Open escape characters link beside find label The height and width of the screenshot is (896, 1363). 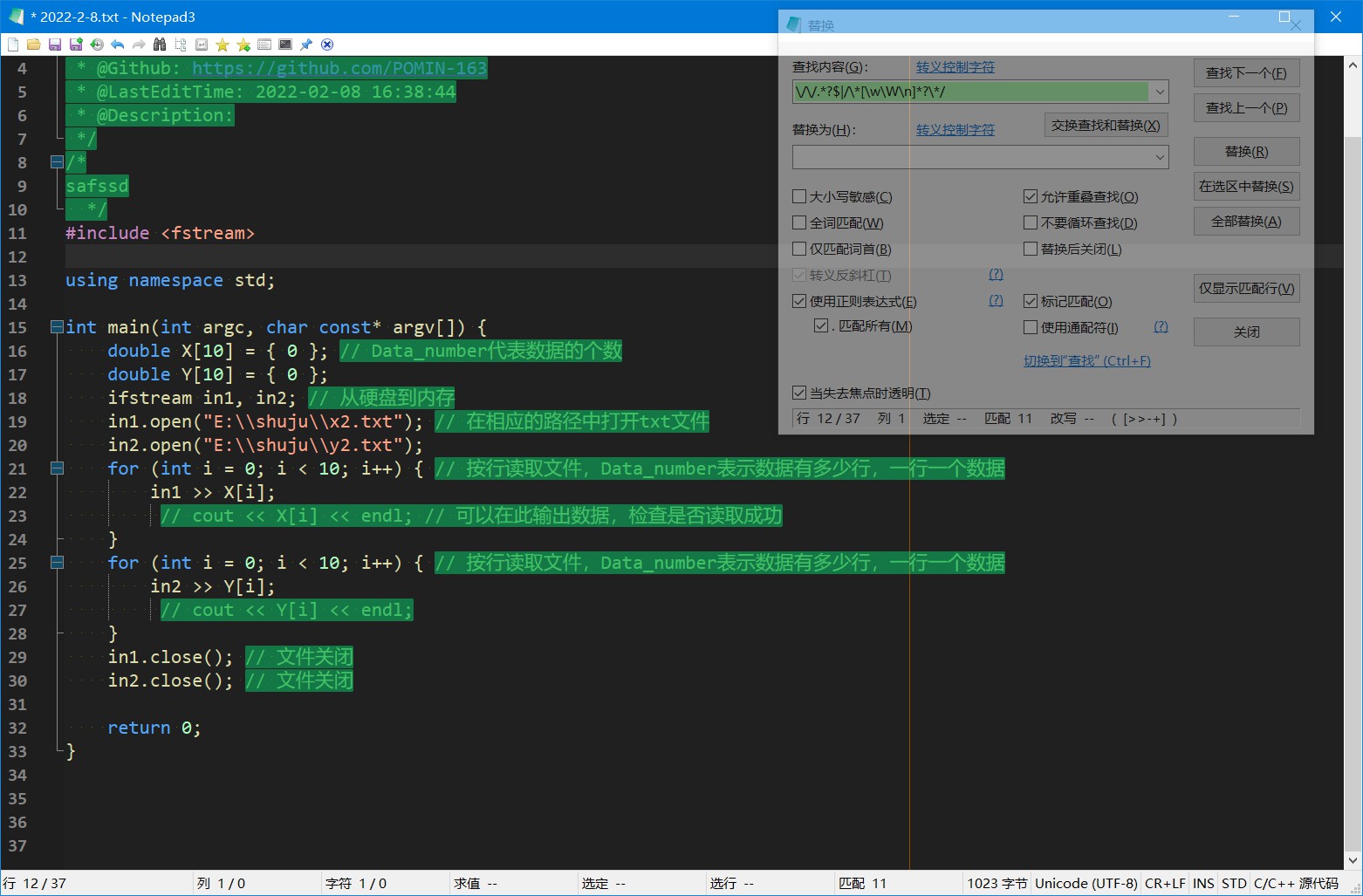click(955, 67)
